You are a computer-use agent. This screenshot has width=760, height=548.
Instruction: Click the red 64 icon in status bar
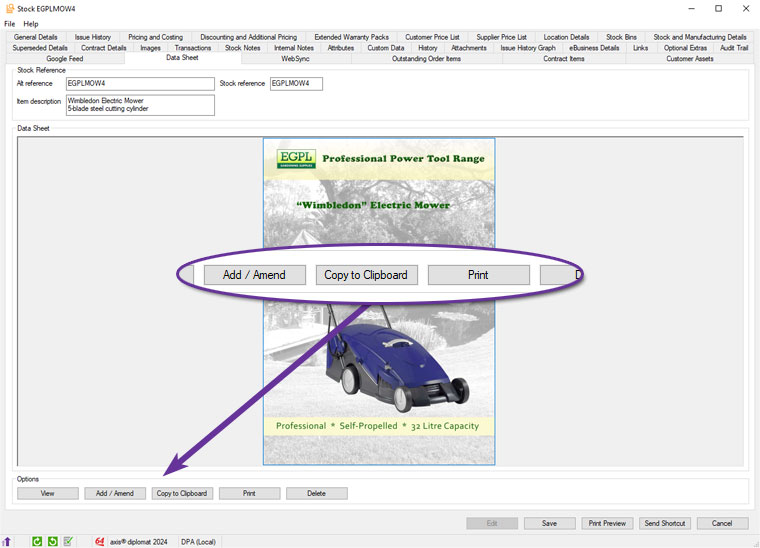pos(100,542)
